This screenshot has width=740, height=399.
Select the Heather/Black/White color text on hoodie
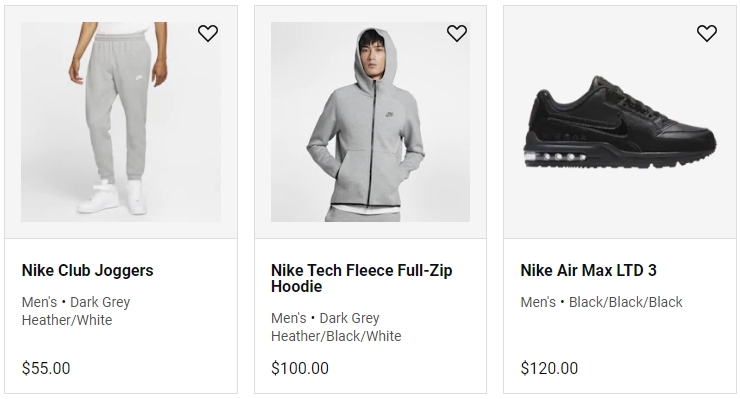pyautogui.click(x=336, y=336)
